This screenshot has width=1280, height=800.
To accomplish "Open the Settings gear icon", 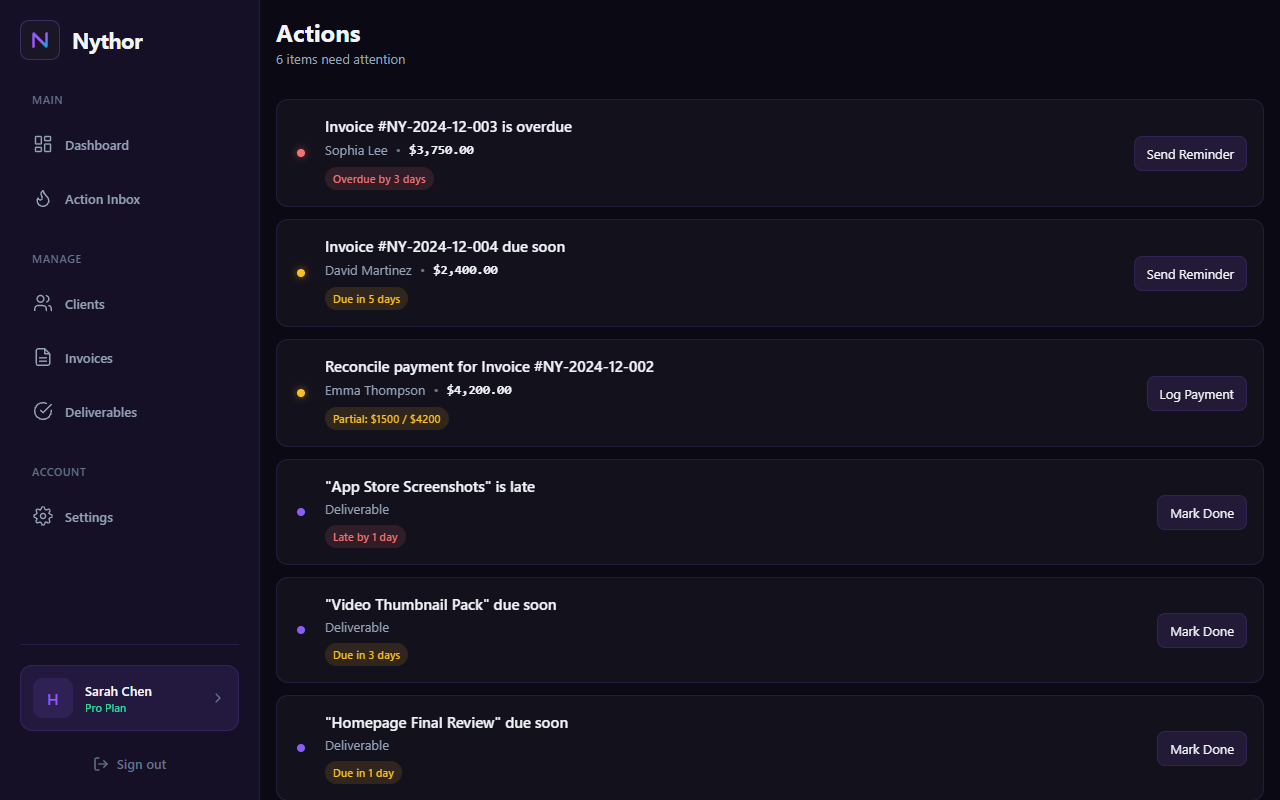I will click(43, 516).
